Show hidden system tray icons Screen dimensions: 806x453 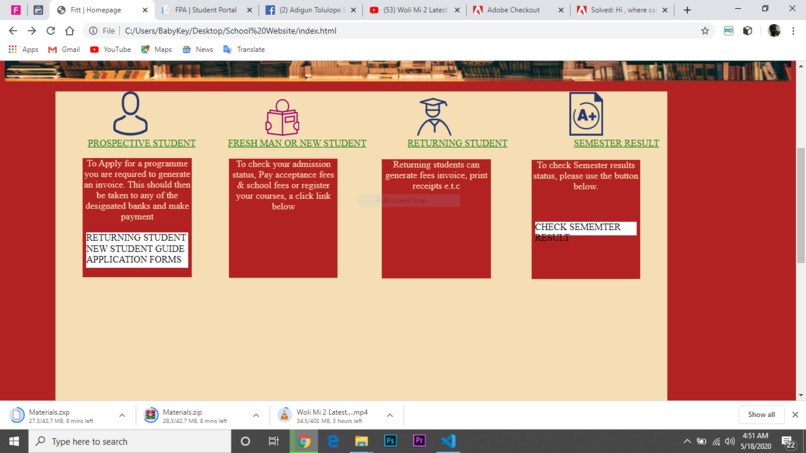point(687,441)
